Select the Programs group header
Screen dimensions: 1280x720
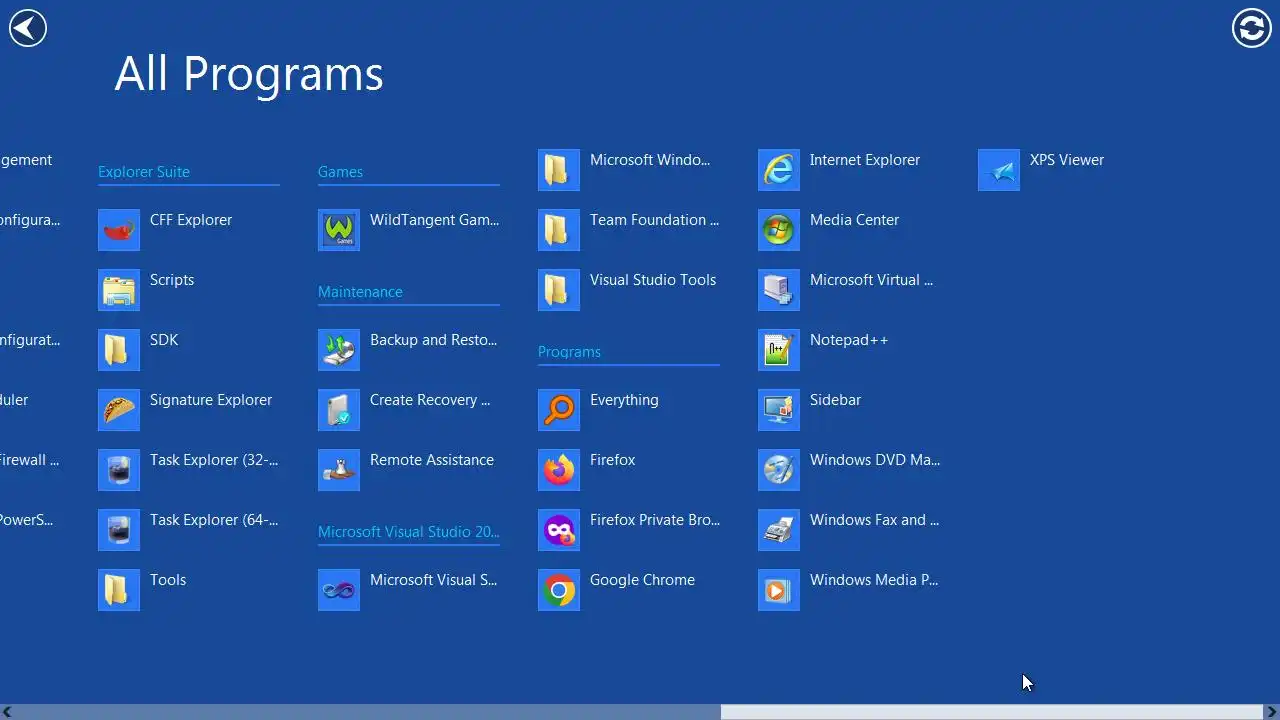click(569, 352)
